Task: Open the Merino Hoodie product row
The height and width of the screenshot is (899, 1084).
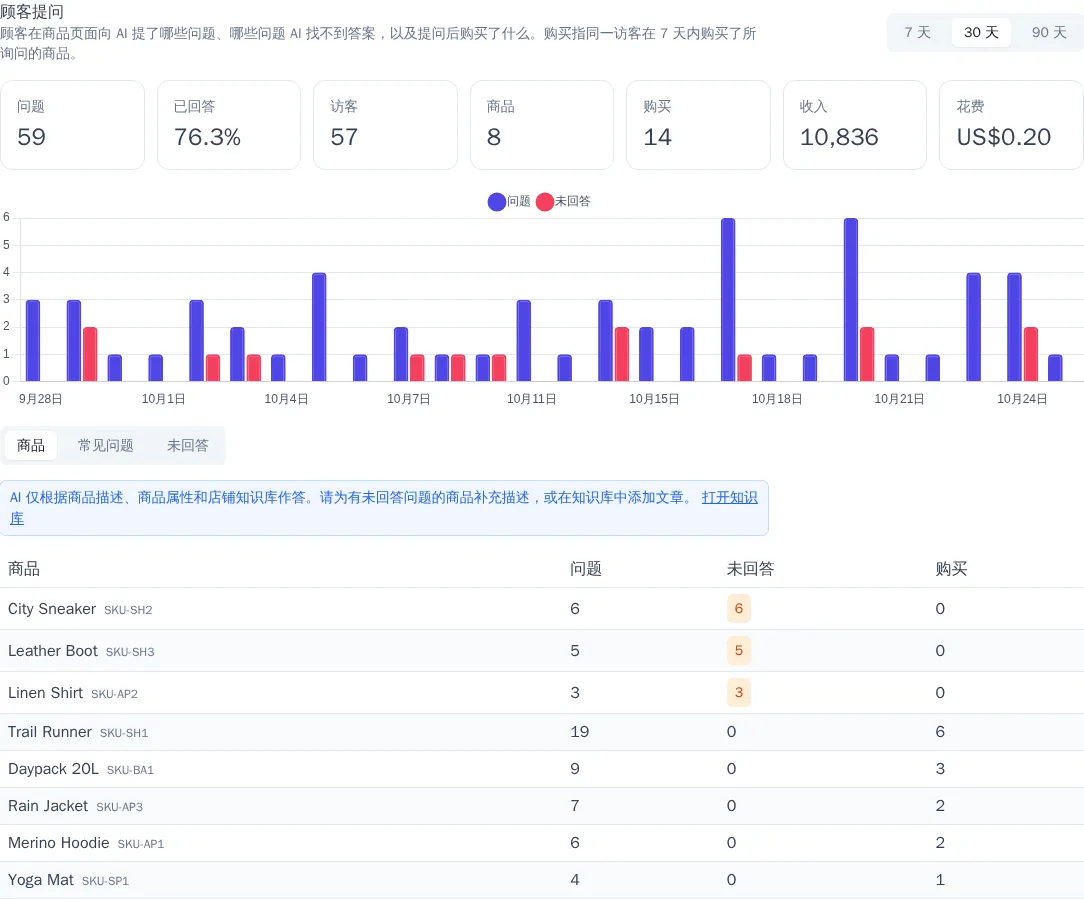Action: [542, 843]
